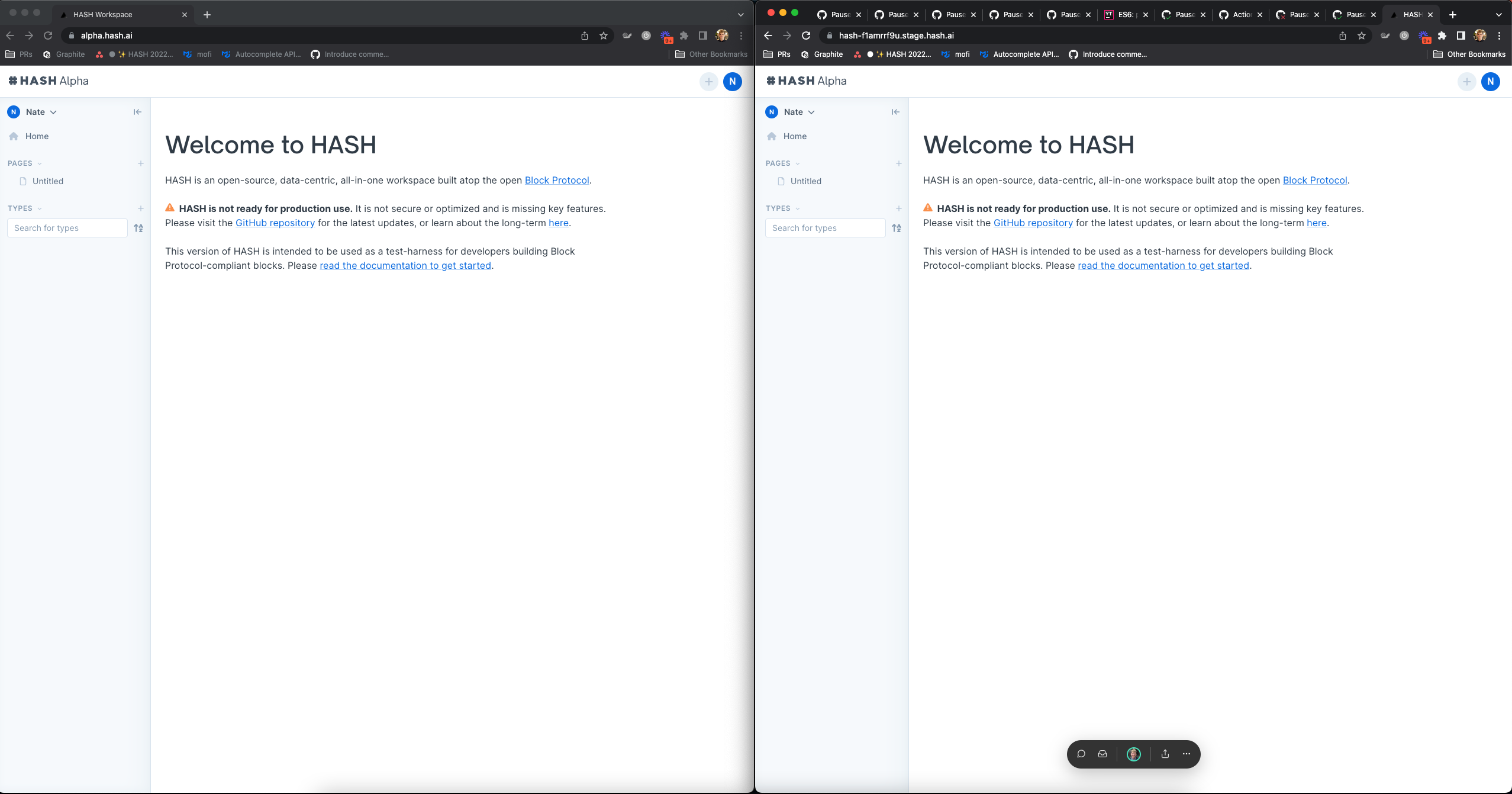Open the Untitled page in the sidebar

48,181
